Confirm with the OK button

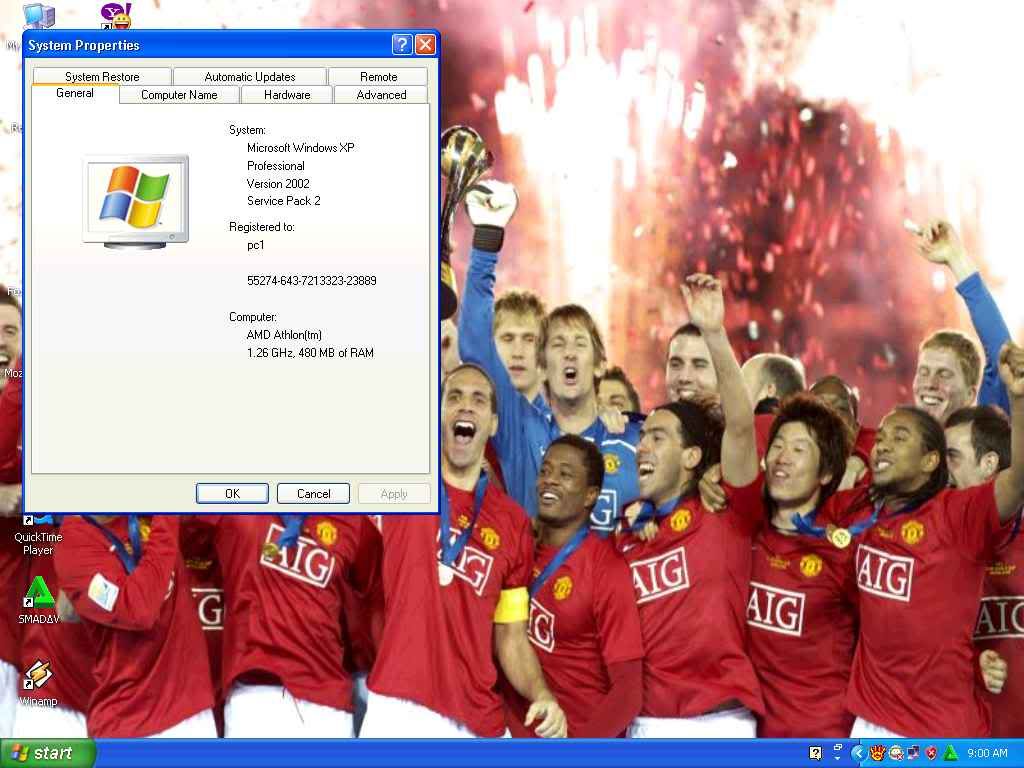232,494
